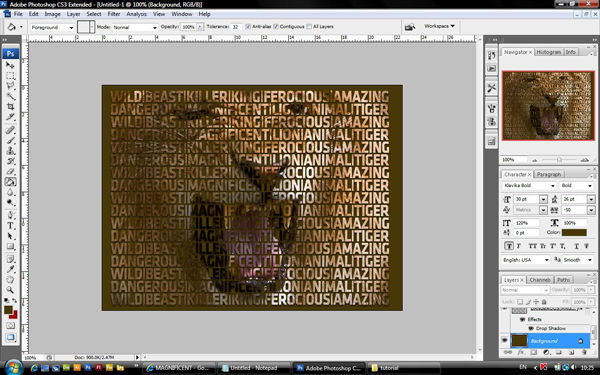
Task: Select the Blur tool
Action: 10,192
